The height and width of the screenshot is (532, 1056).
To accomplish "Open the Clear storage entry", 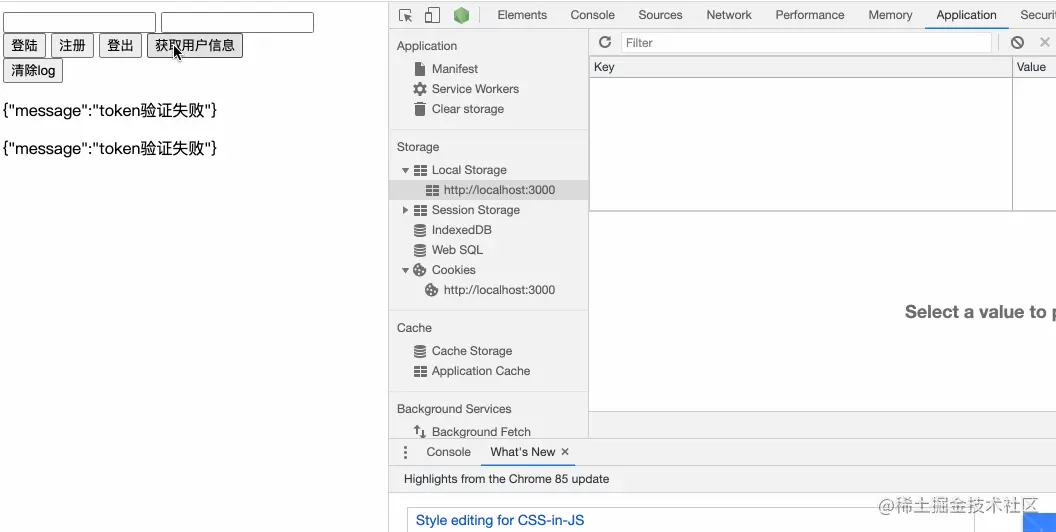I will (x=467, y=109).
